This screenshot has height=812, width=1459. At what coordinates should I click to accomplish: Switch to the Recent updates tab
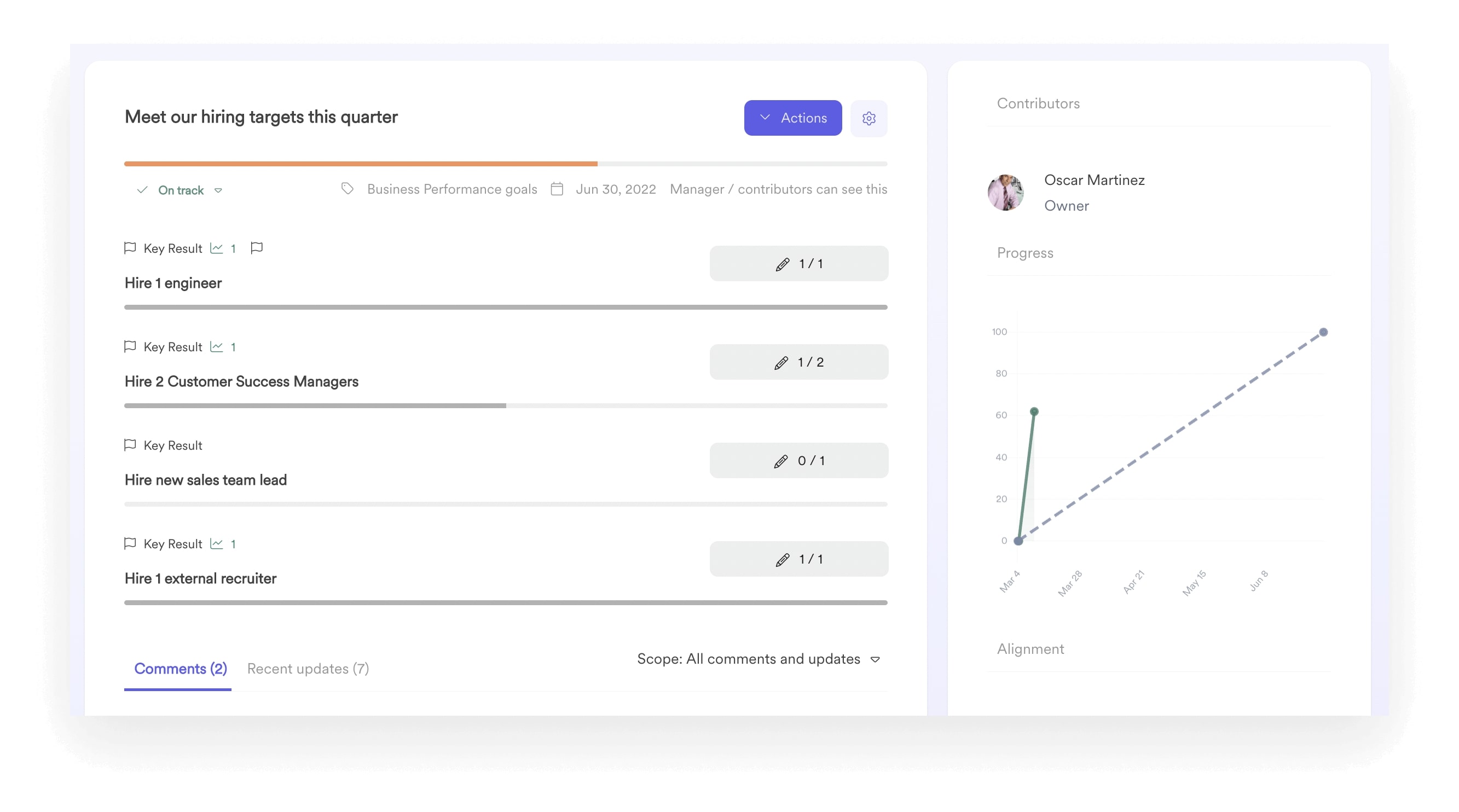pos(308,669)
